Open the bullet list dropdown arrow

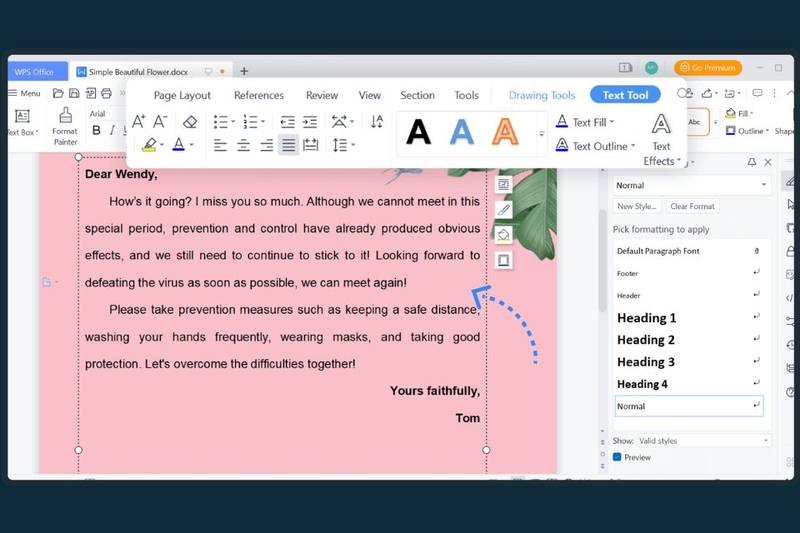(233, 122)
